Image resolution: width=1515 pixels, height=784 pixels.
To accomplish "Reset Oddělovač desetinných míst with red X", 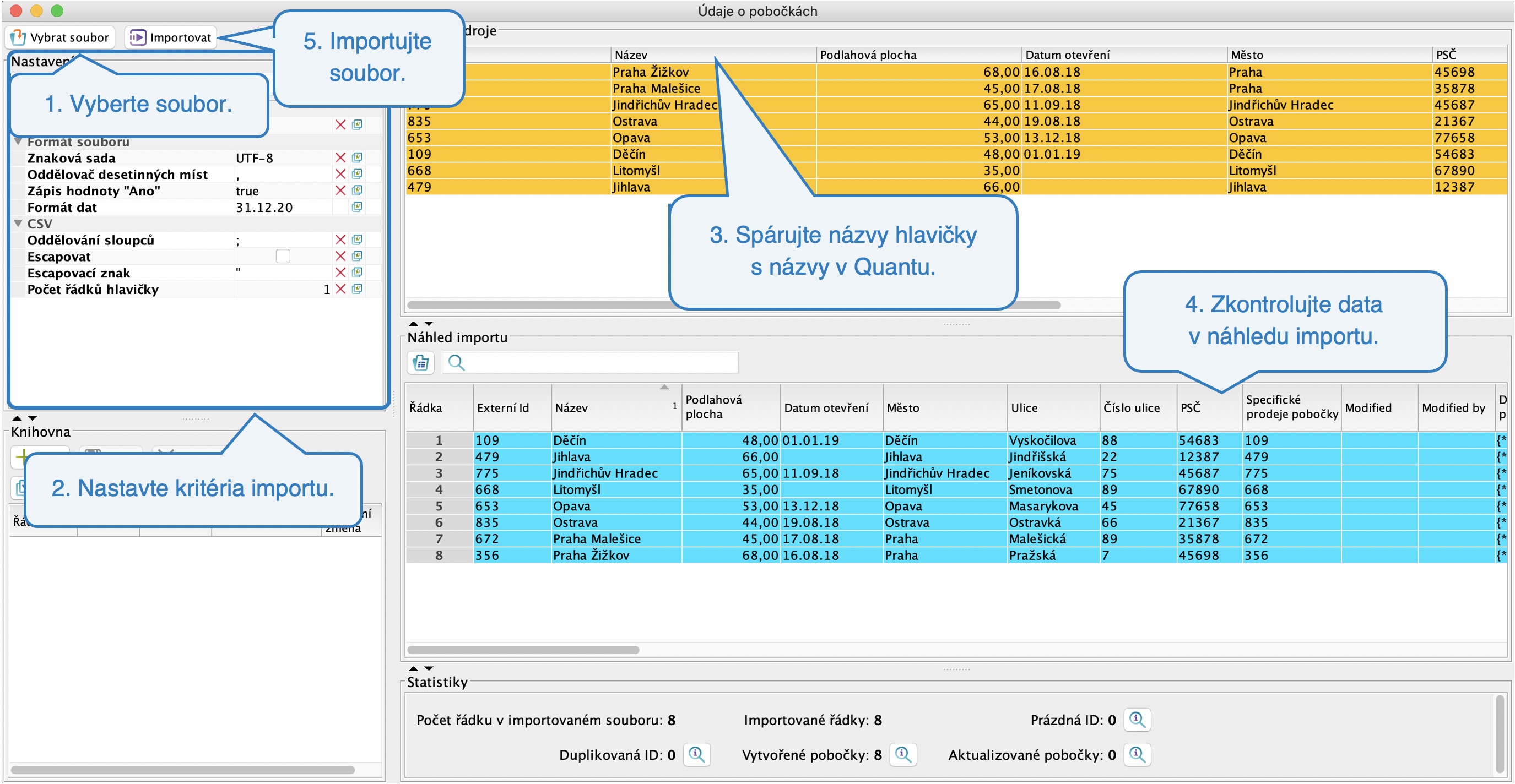I will [340, 174].
